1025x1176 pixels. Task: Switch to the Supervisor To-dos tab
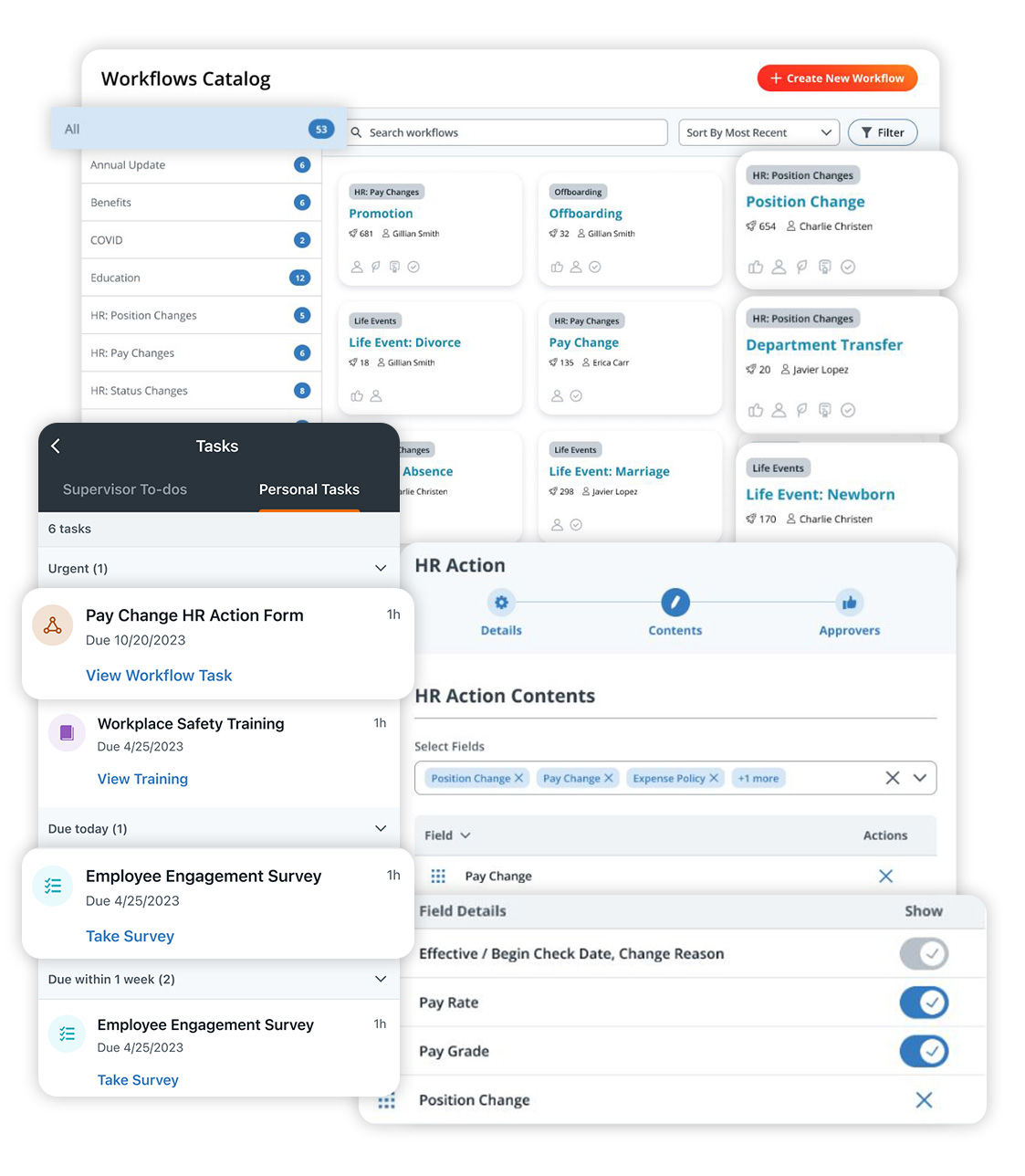[125, 489]
